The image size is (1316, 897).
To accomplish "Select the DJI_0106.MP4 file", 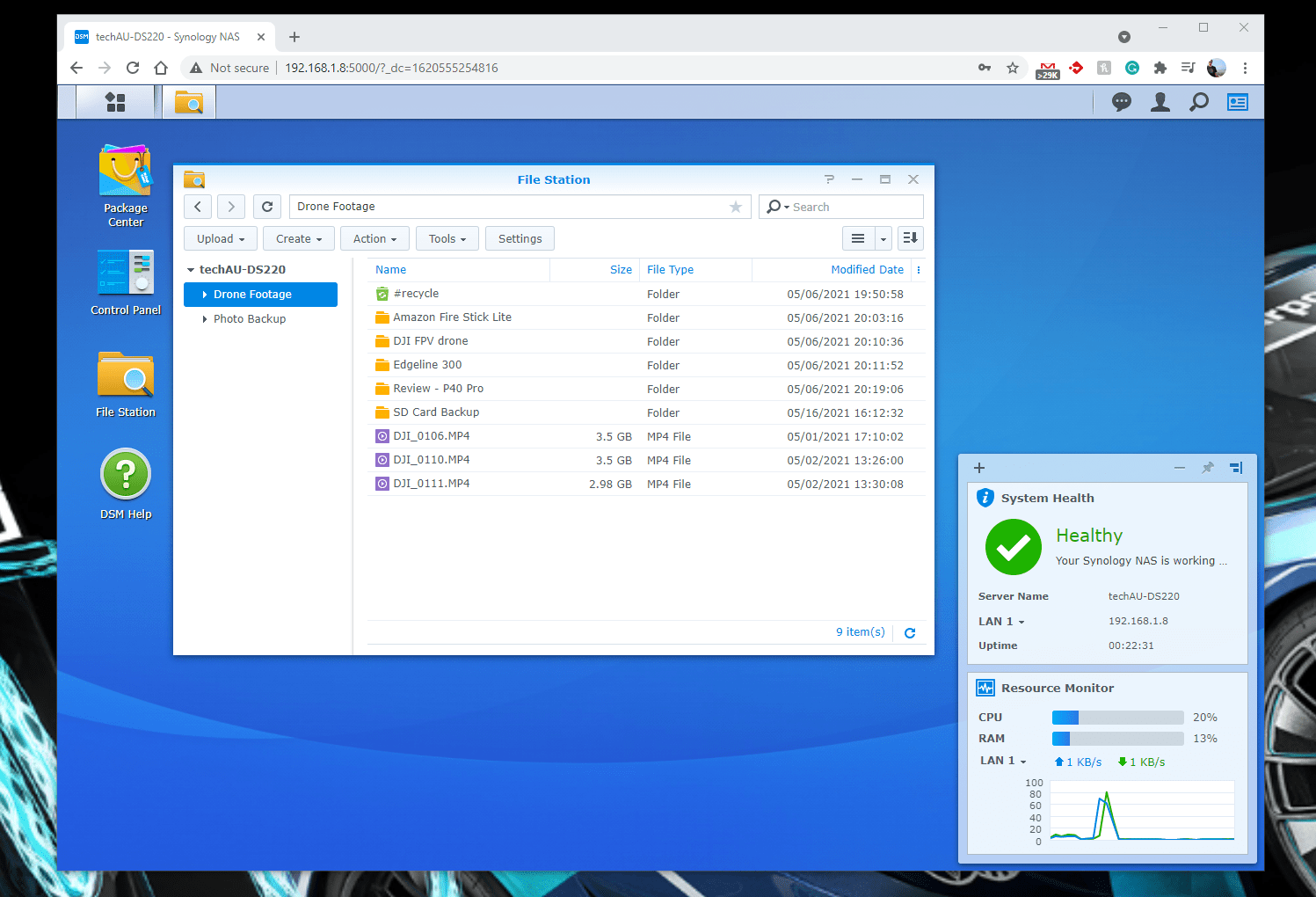I will click(646, 436).
